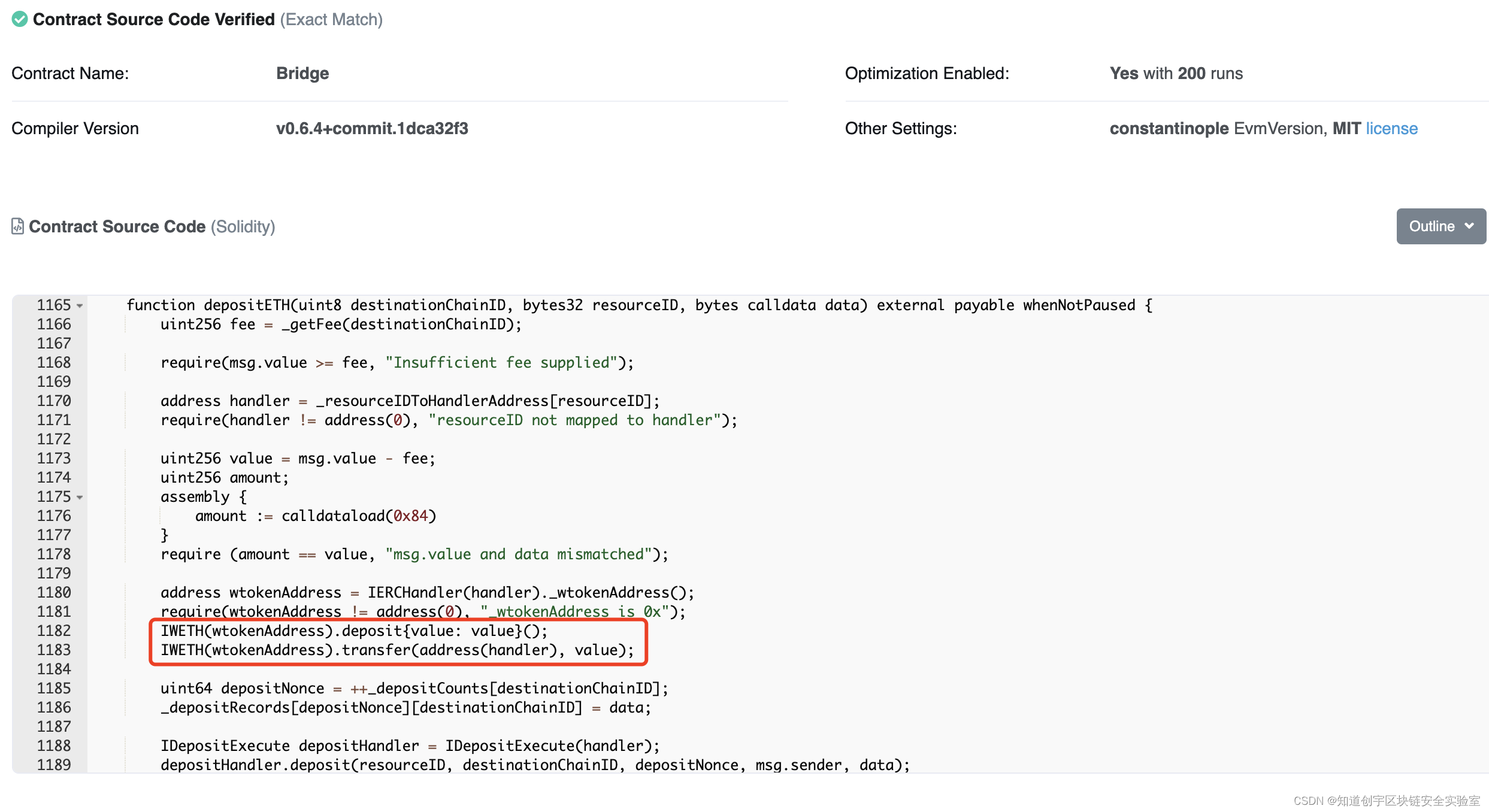Click line number 1175 in gutter

(54, 497)
